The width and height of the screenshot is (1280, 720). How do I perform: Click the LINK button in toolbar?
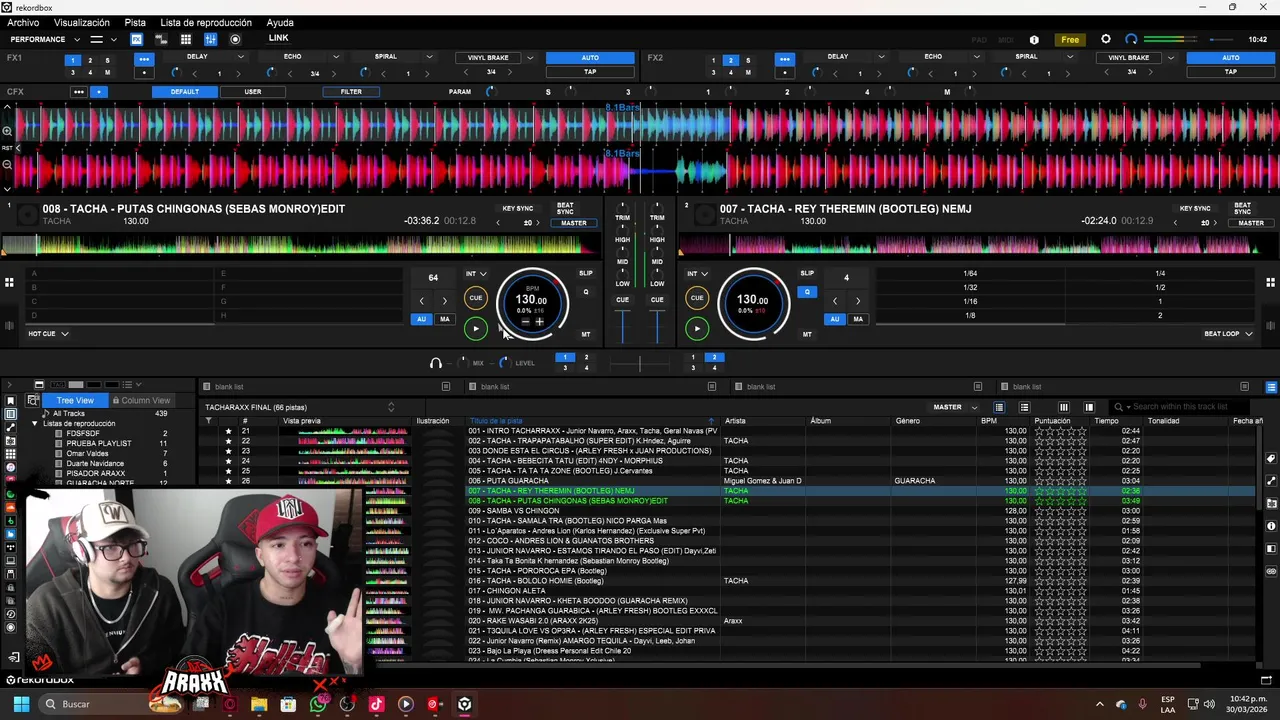(279, 38)
